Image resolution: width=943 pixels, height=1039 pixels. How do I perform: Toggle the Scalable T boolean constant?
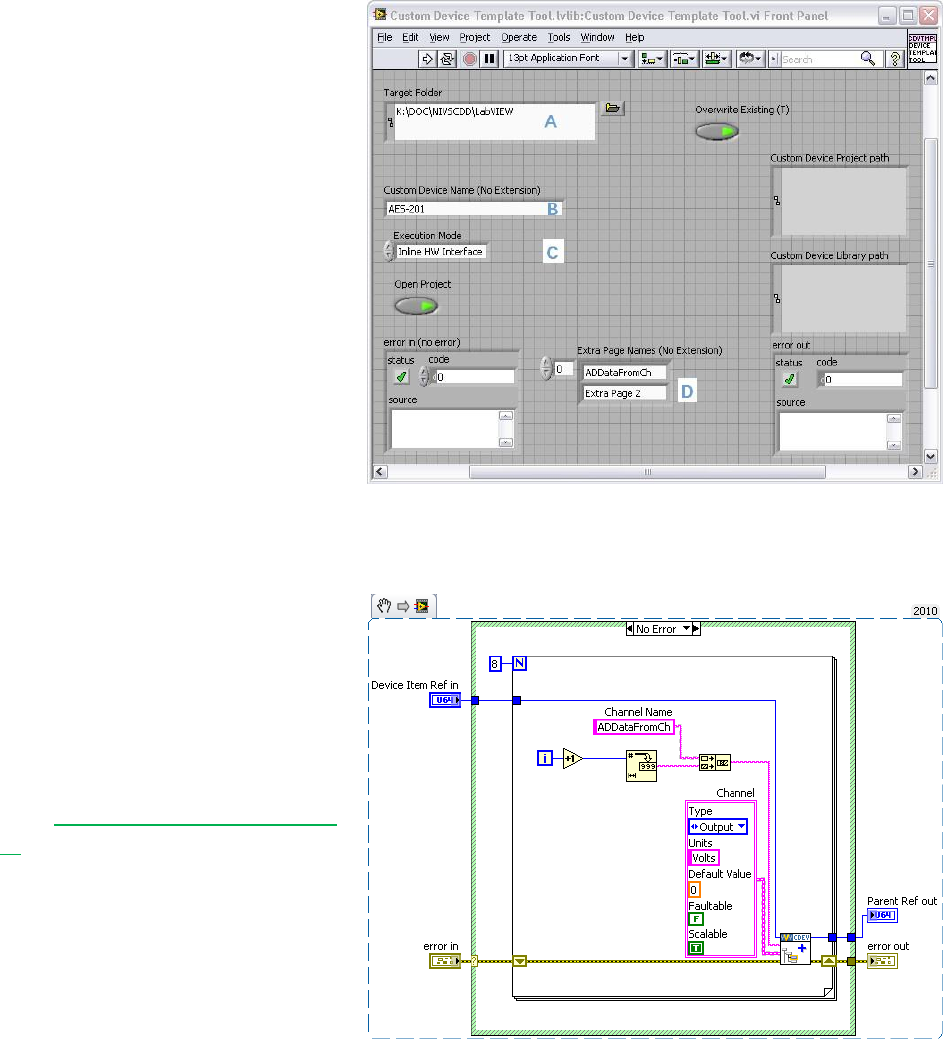pos(695,948)
